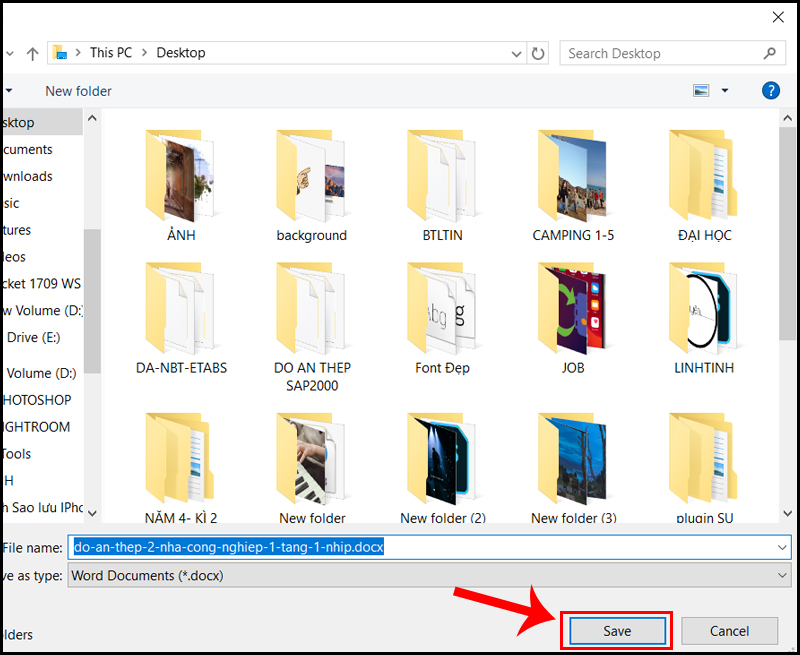Expand the address bar location dropdown
Image resolution: width=800 pixels, height=655 pixels.
pos(516,53)
